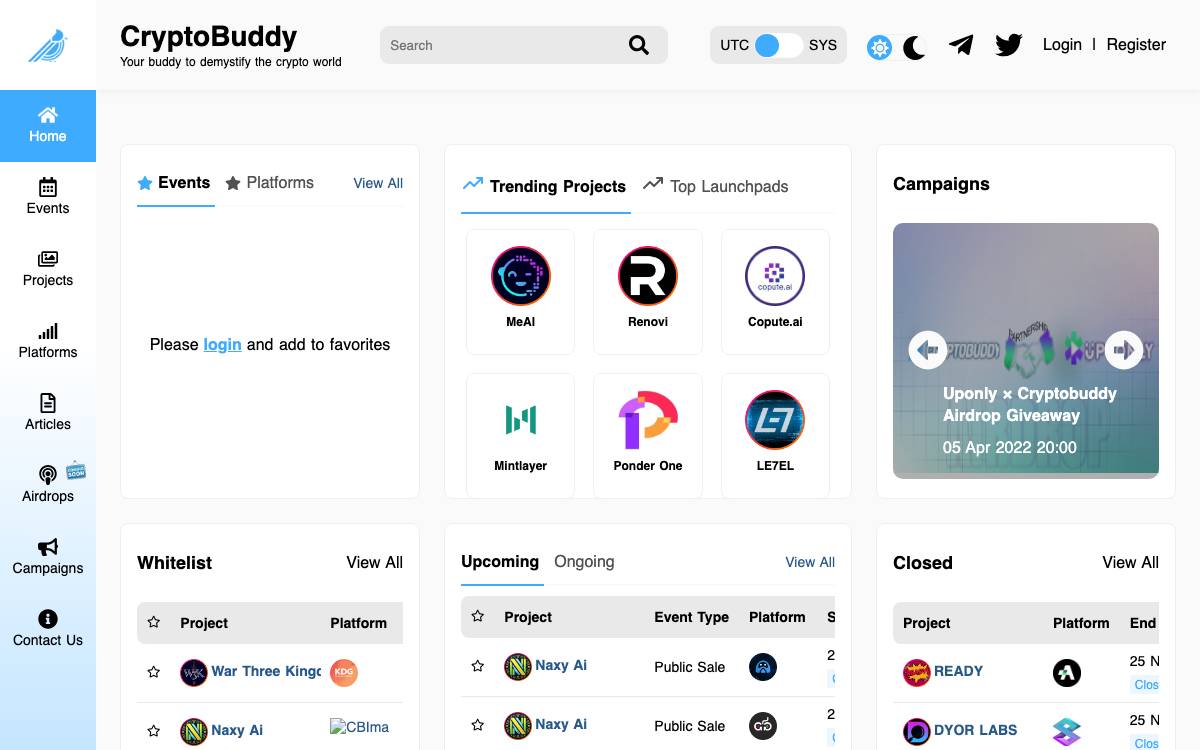1200x750 pixels.
Task: Select the Trending Projects tab
Action: click(x=545, y=186)
